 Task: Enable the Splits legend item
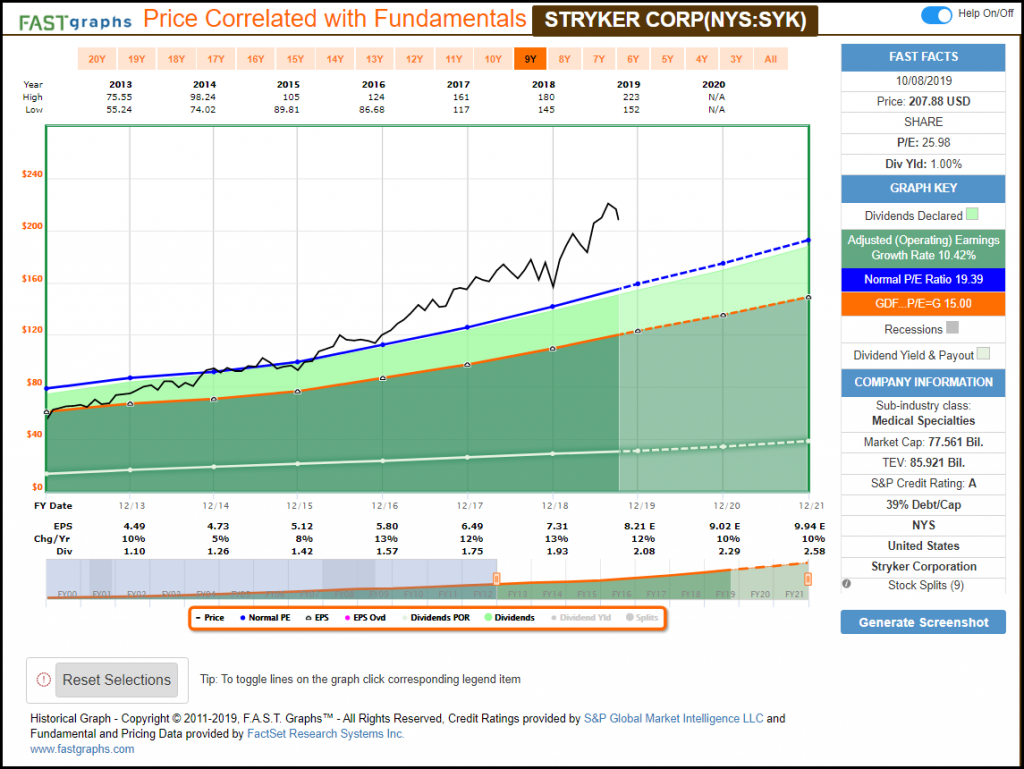click(x=643, y=618)
